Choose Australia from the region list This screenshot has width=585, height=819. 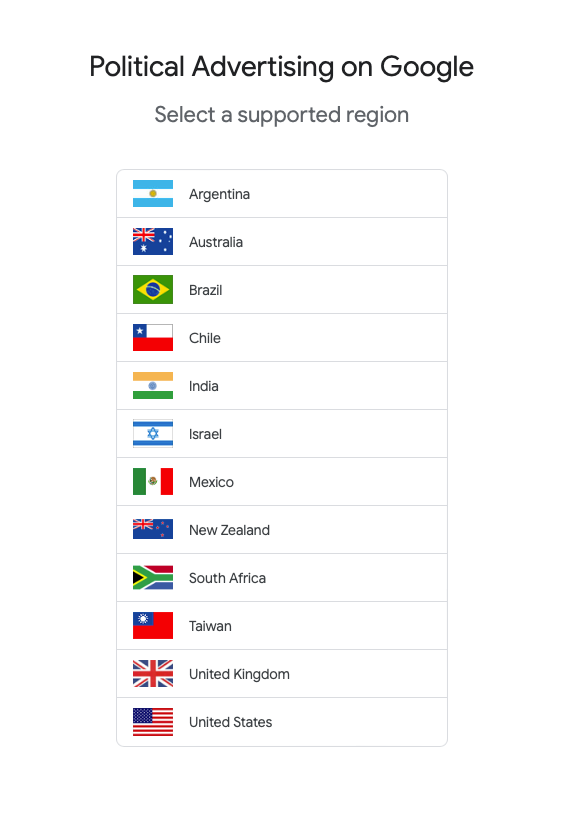point(282,242)
